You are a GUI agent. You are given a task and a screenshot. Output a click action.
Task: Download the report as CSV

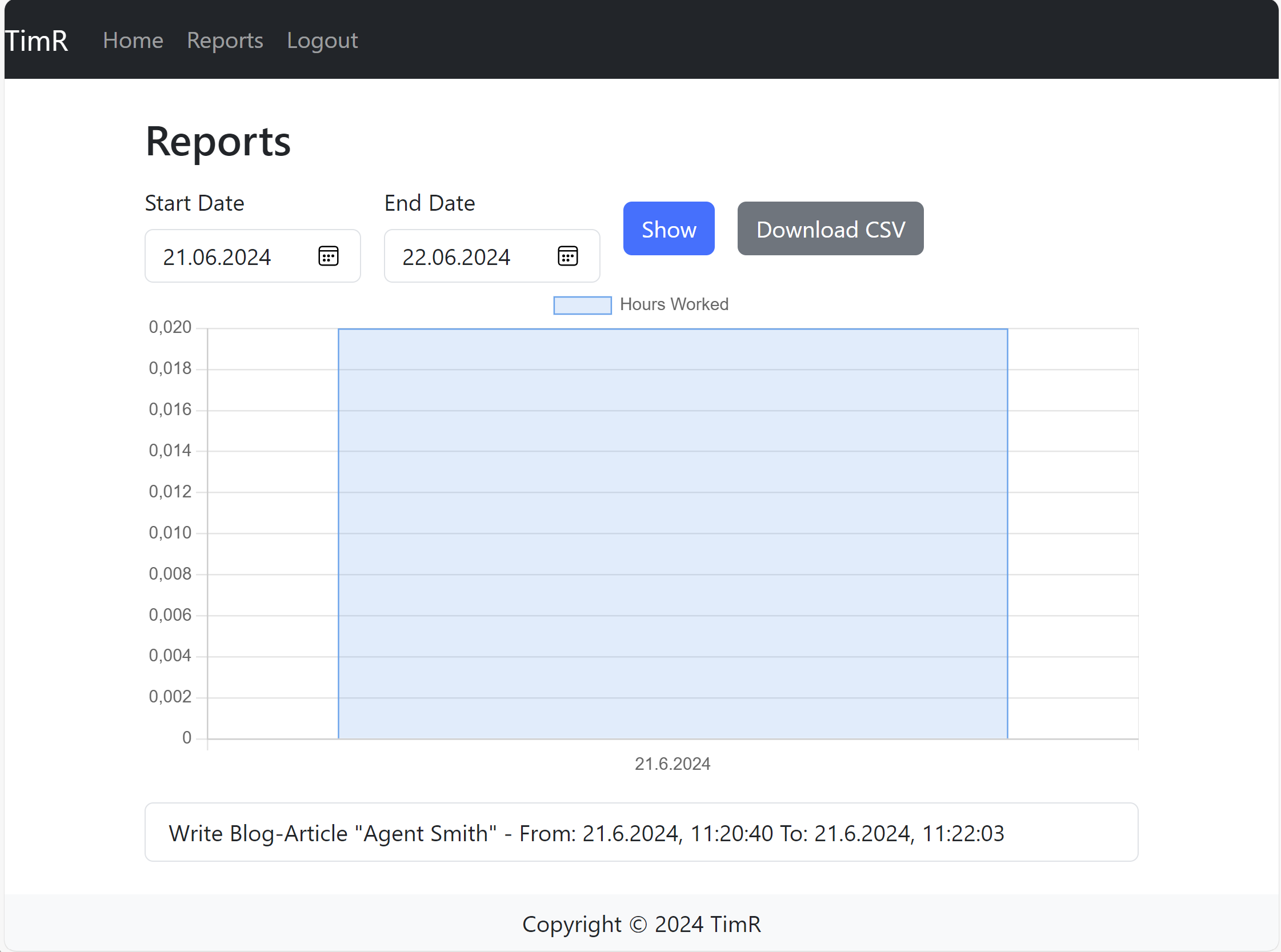(830, 228)
